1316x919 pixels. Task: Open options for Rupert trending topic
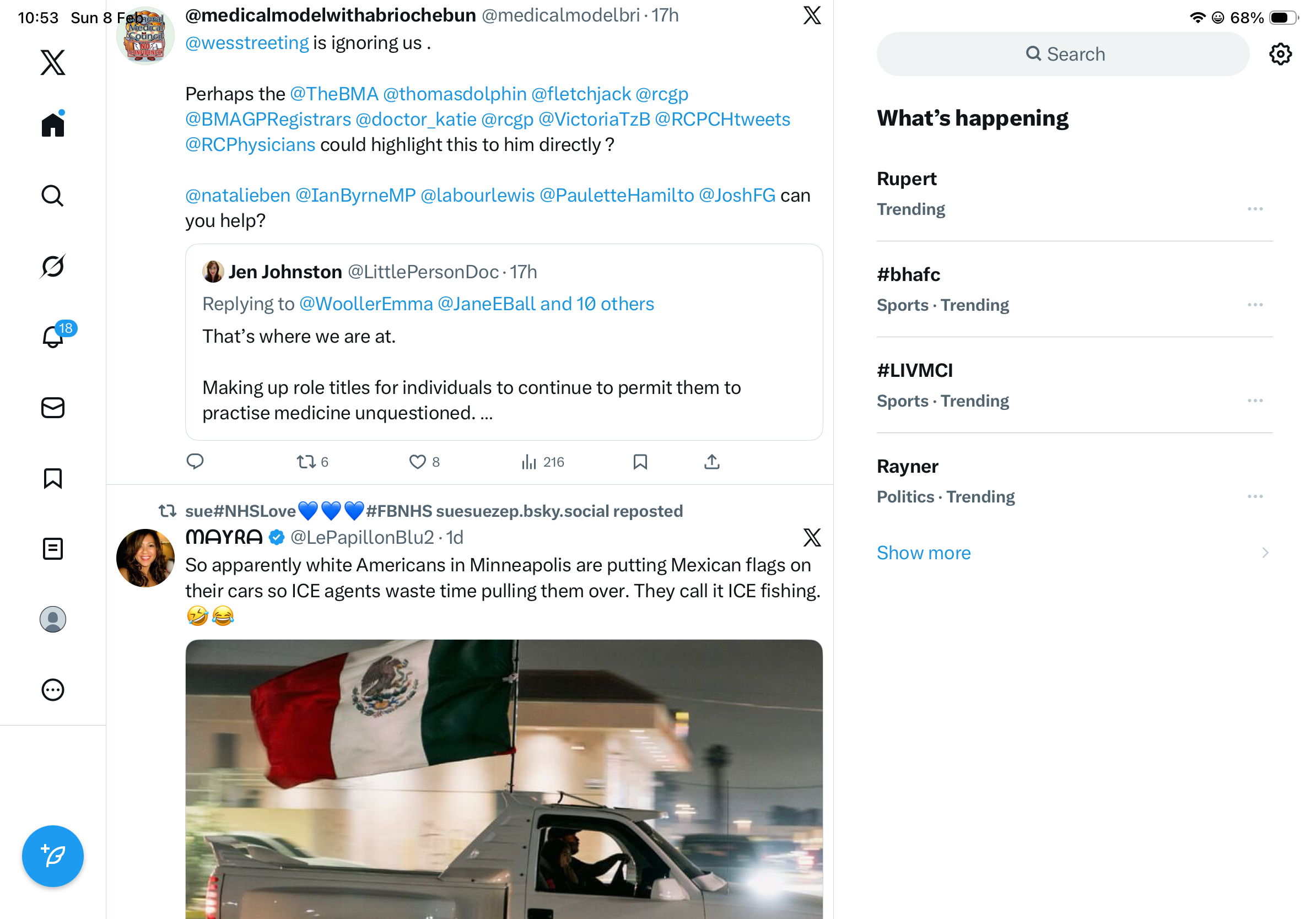1255,209
